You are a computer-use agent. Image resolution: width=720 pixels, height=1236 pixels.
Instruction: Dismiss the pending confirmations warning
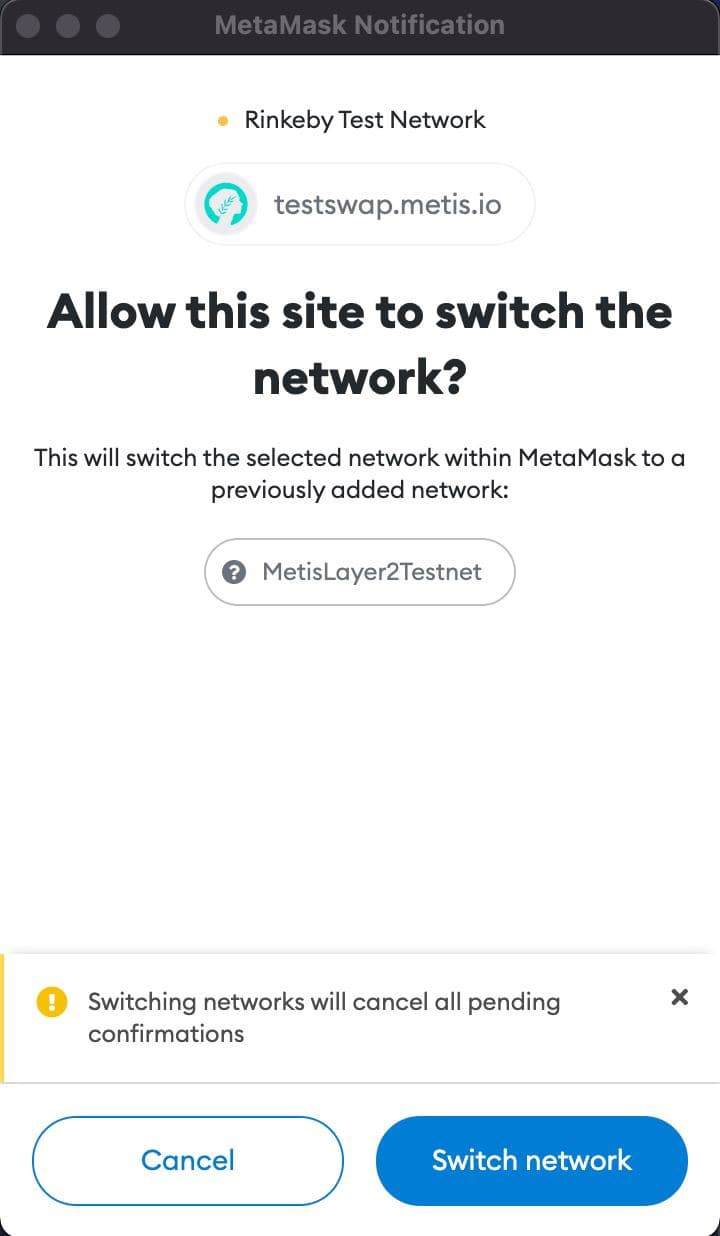(x=679, y=996)
